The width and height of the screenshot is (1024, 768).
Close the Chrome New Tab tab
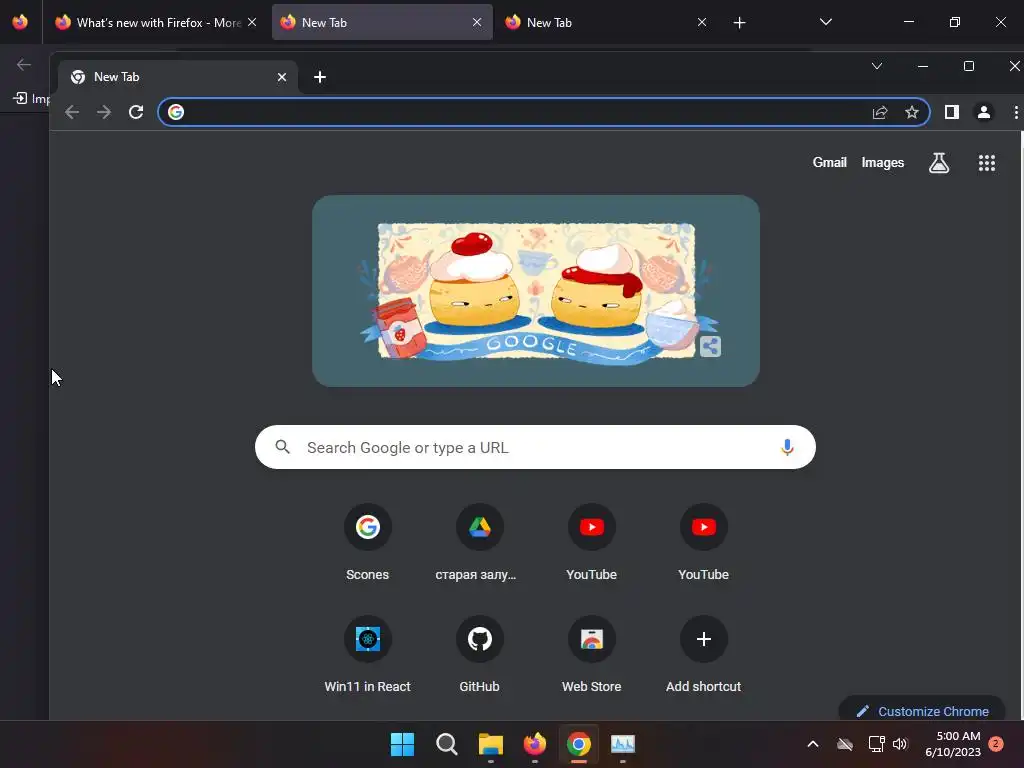tap(282, 77)
